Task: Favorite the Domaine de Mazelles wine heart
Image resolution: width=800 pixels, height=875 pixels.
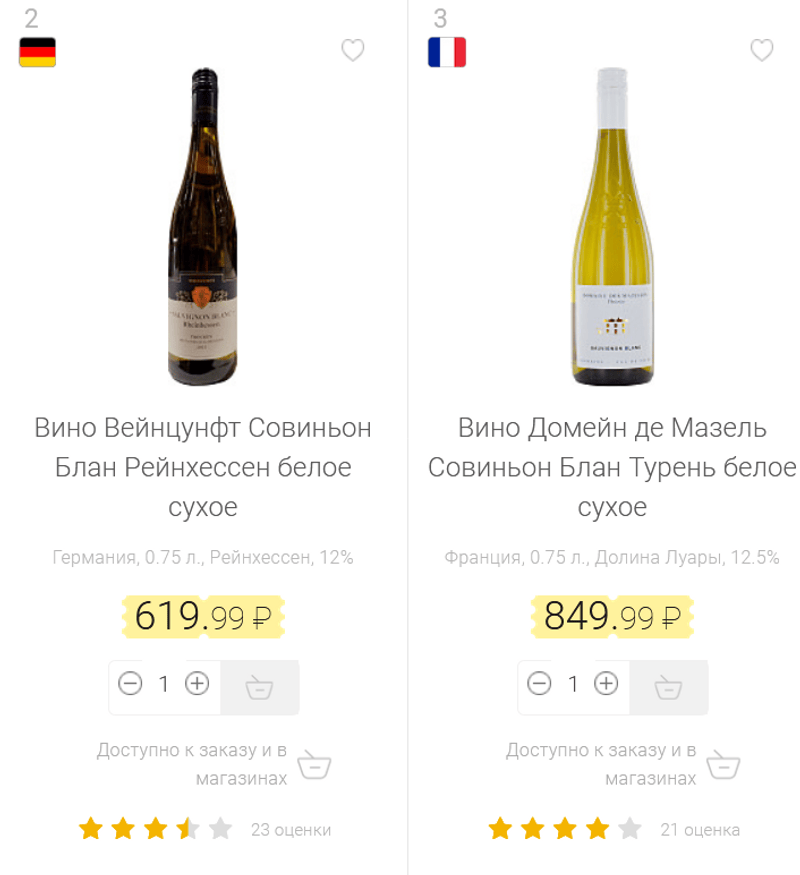Action: [x=762, y=50]
